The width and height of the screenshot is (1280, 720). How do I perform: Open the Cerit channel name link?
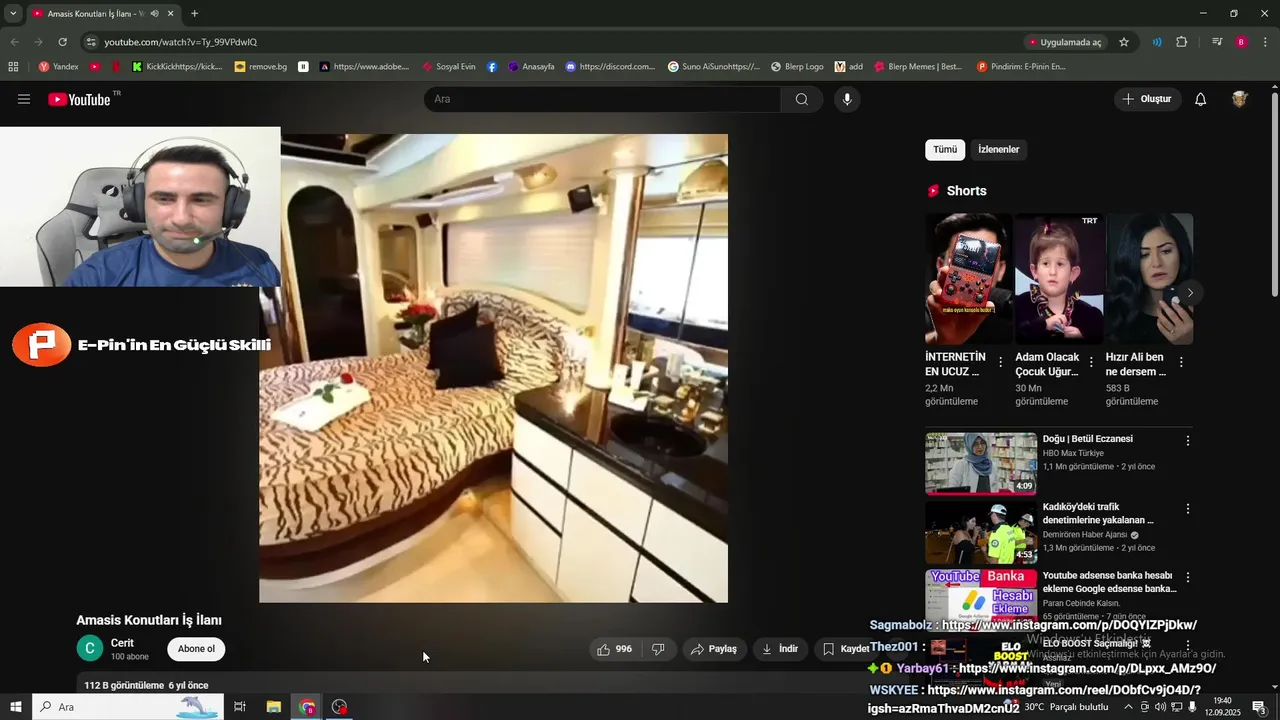click(x=122, y=643)
